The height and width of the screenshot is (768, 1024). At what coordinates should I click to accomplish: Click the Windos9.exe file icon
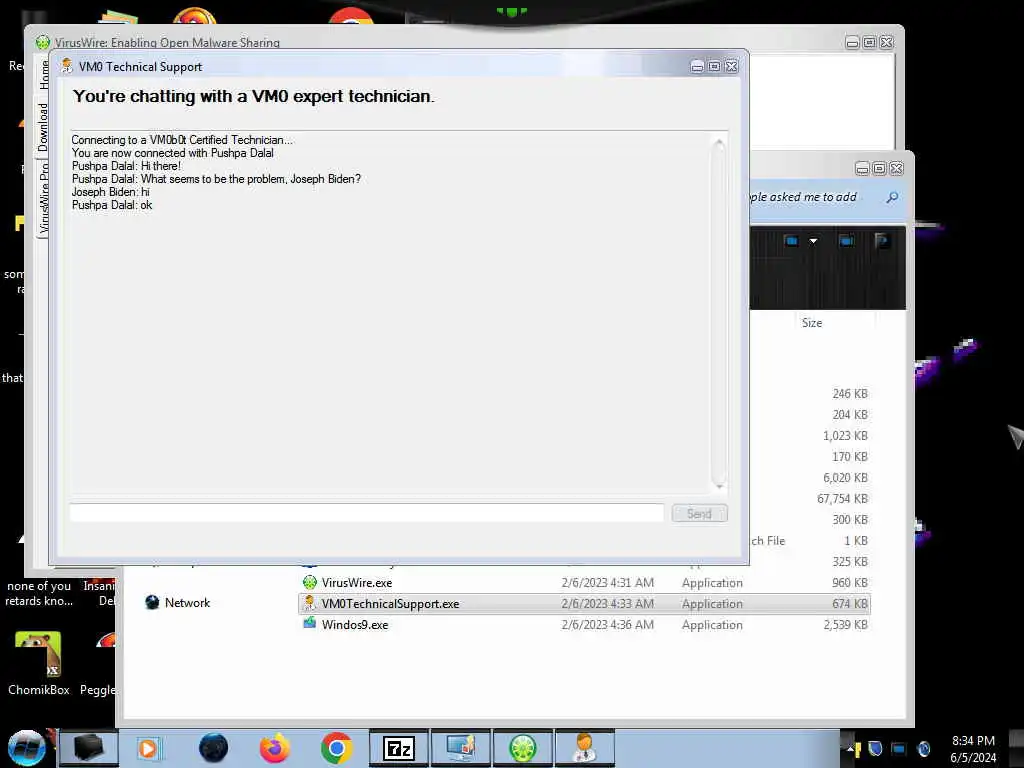(x=310, y=623)
